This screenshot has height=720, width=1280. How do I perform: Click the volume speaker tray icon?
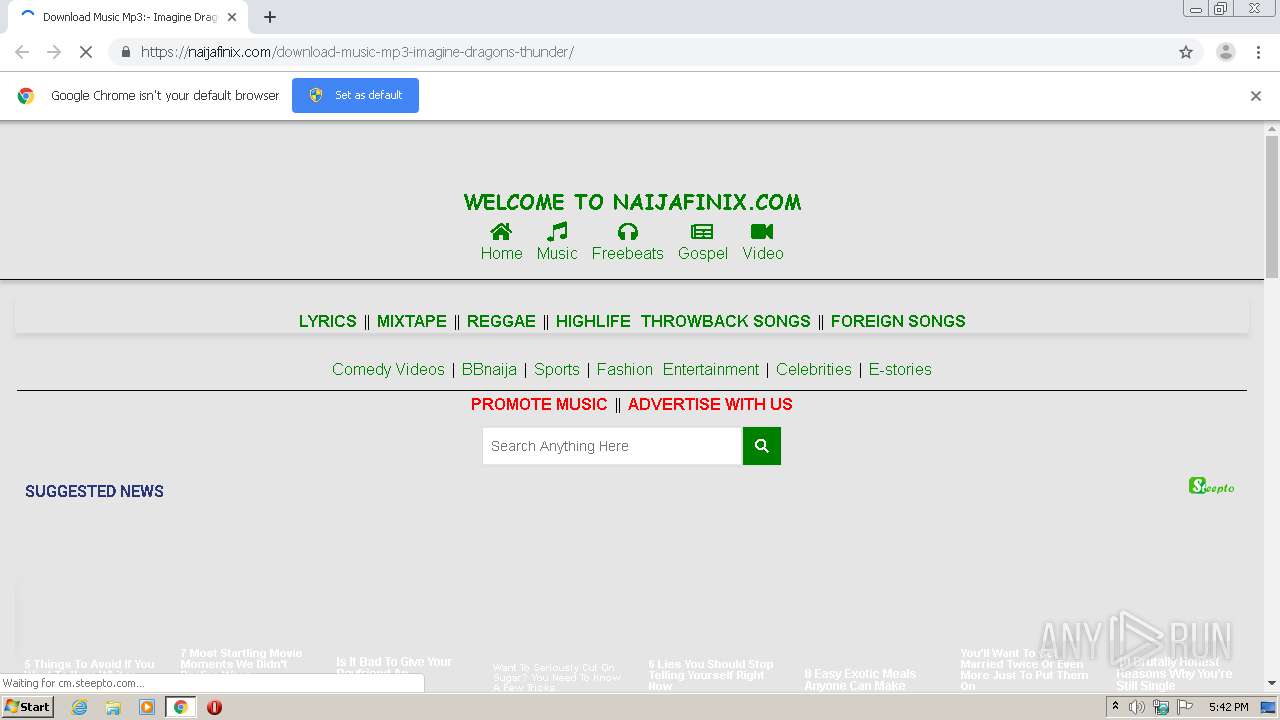pos(1137,707)
